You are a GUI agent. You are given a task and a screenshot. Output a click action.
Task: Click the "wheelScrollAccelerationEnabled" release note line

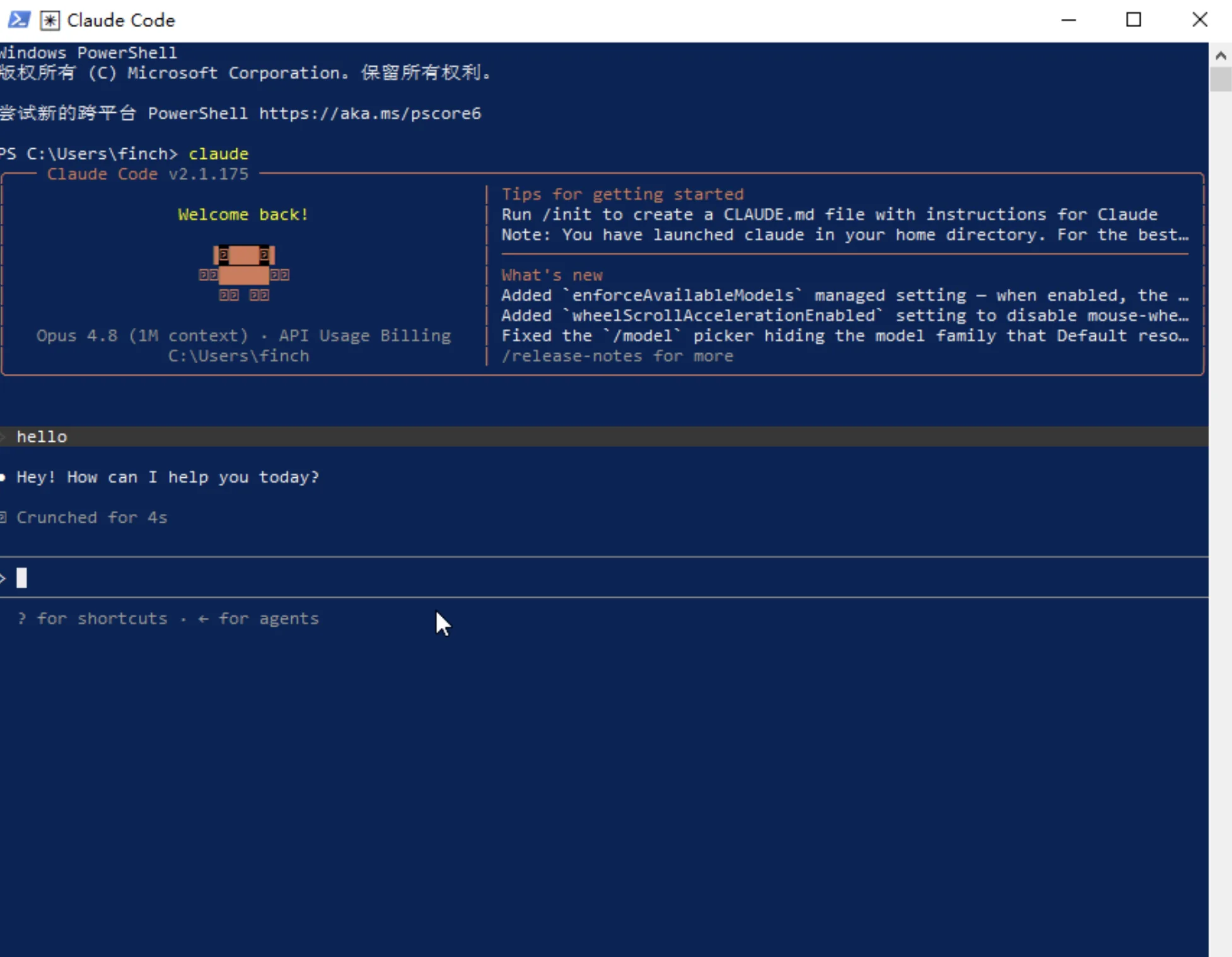coord(845,315)
